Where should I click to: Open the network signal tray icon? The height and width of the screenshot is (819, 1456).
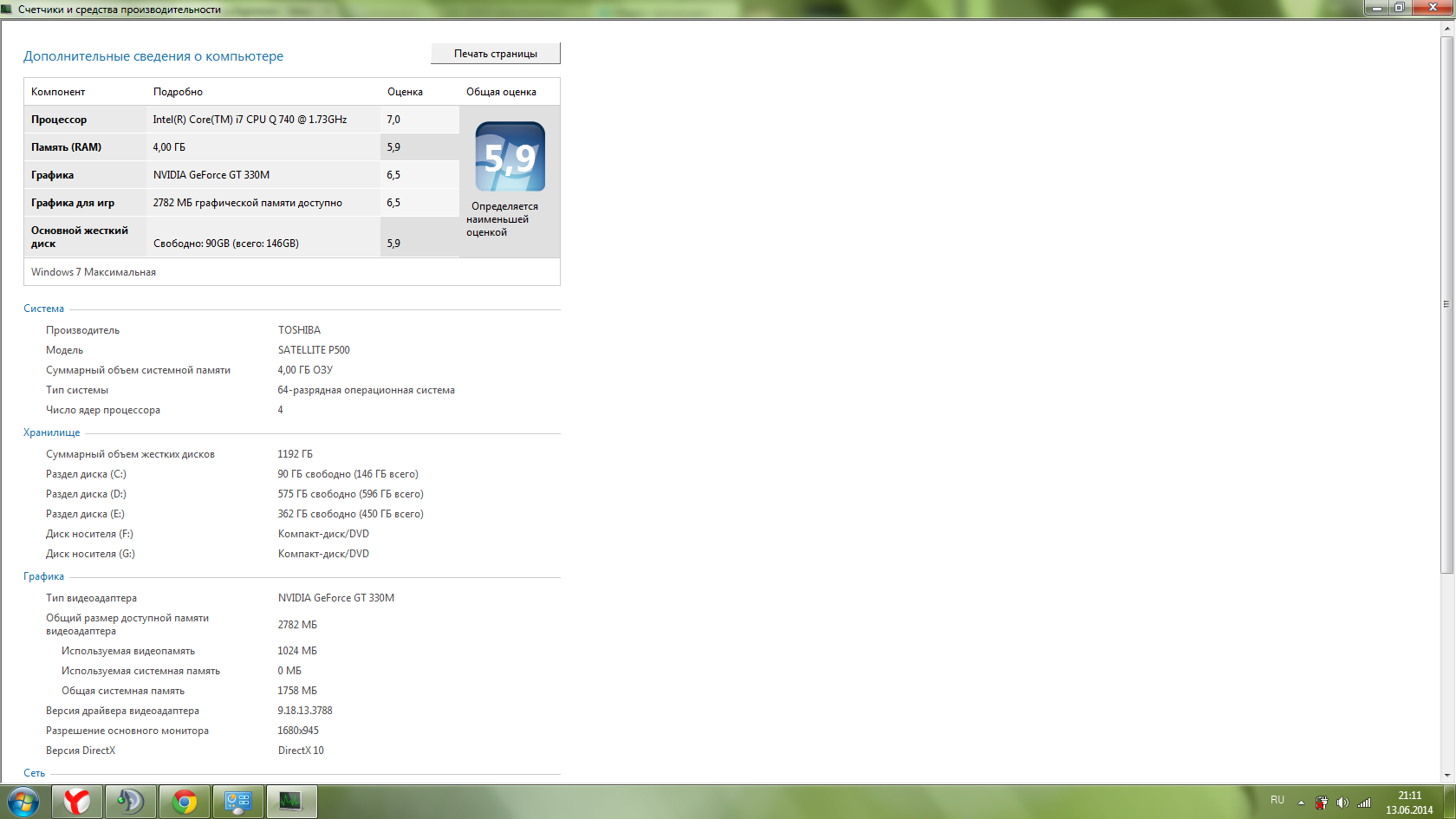pyautogui.click(x=1364, y=803)
